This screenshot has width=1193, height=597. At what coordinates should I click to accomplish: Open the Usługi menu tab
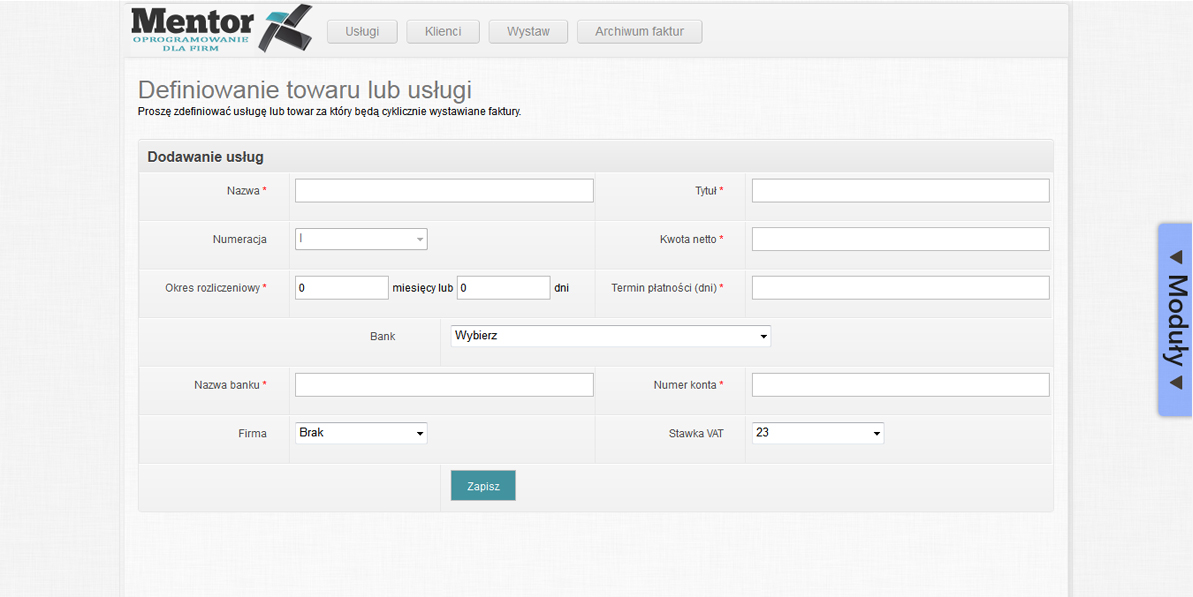[362, 32]
